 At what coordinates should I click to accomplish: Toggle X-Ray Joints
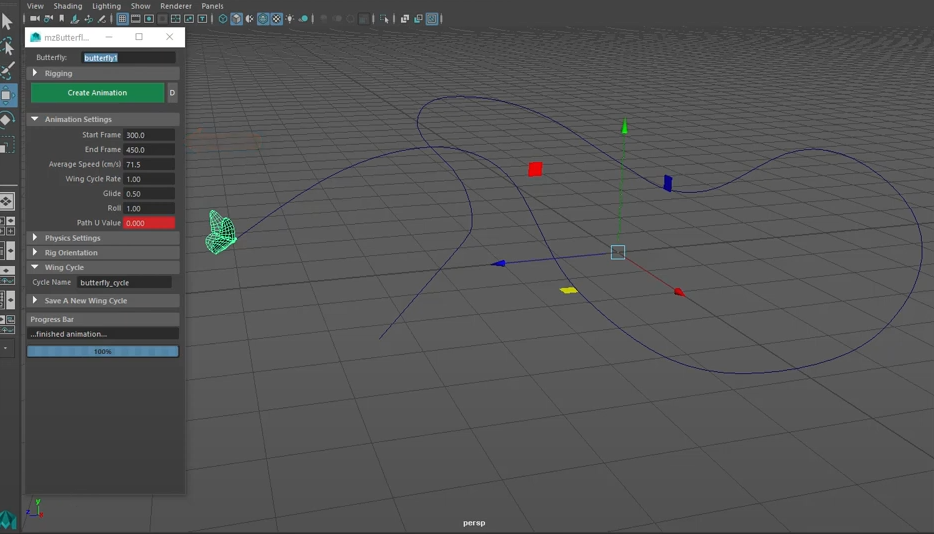tap(431, 18)
